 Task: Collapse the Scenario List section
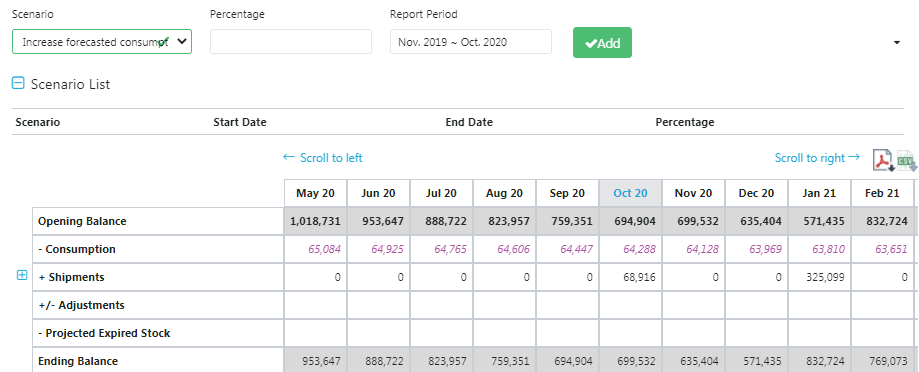pos(18,84)
